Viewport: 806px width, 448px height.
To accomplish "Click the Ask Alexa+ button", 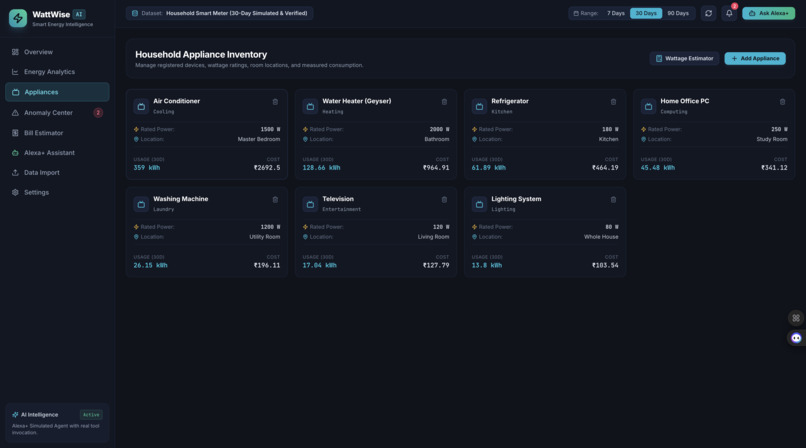I will click(x=768, y=13).
